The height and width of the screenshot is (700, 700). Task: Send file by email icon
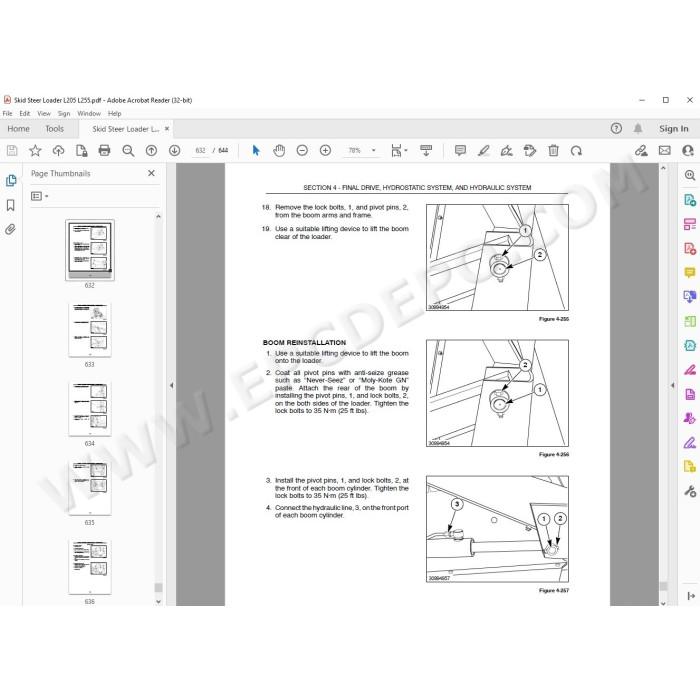(664, 151)
